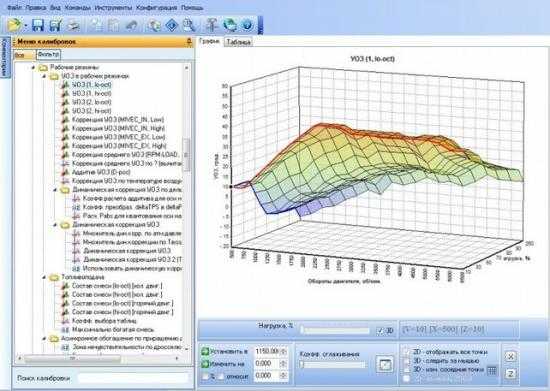This screenshot has height=391, width=550.
Task: Open the Команды menu
Action: coord(78,7)
